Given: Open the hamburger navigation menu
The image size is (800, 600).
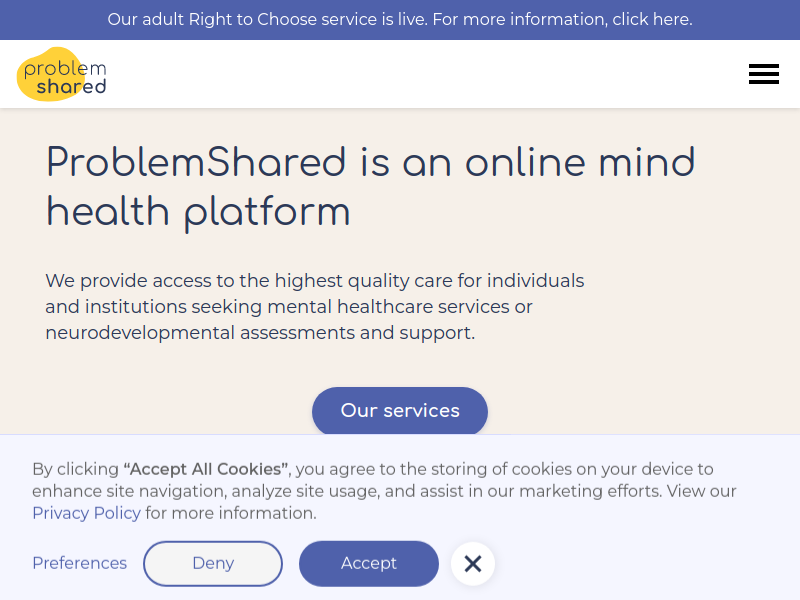Looking at the screenshot, I should (x=763, y=74).
